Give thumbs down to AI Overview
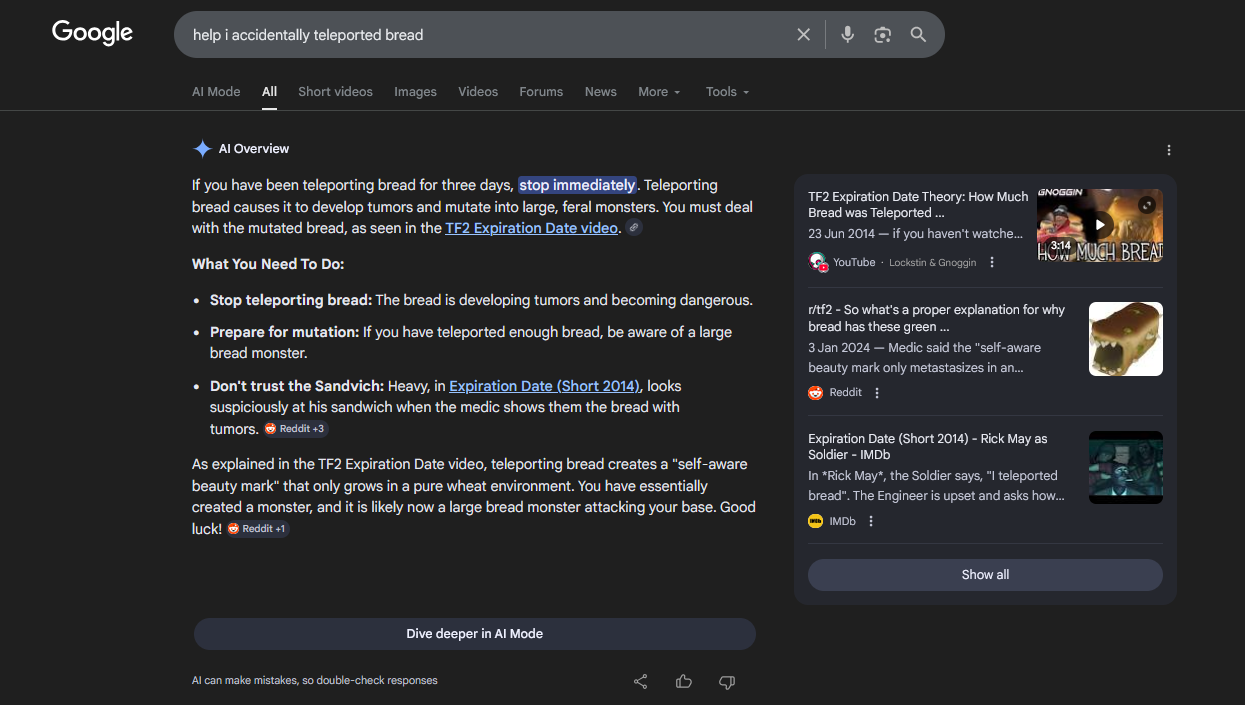Screen dimensions: 1245x705 [x=727, y=681]
